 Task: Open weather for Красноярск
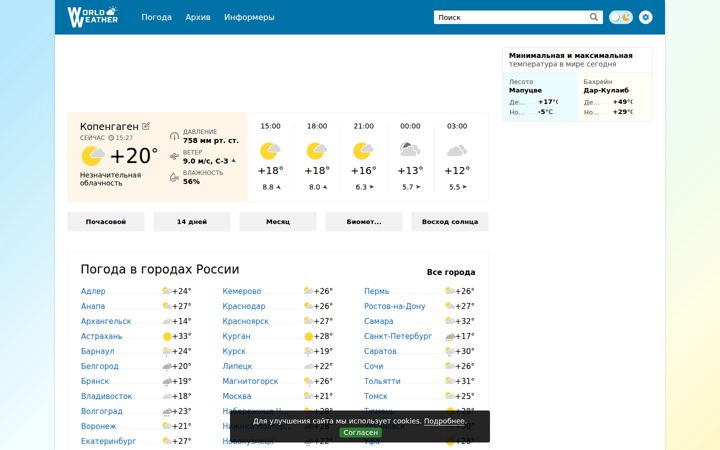click(x=246, y=321)
